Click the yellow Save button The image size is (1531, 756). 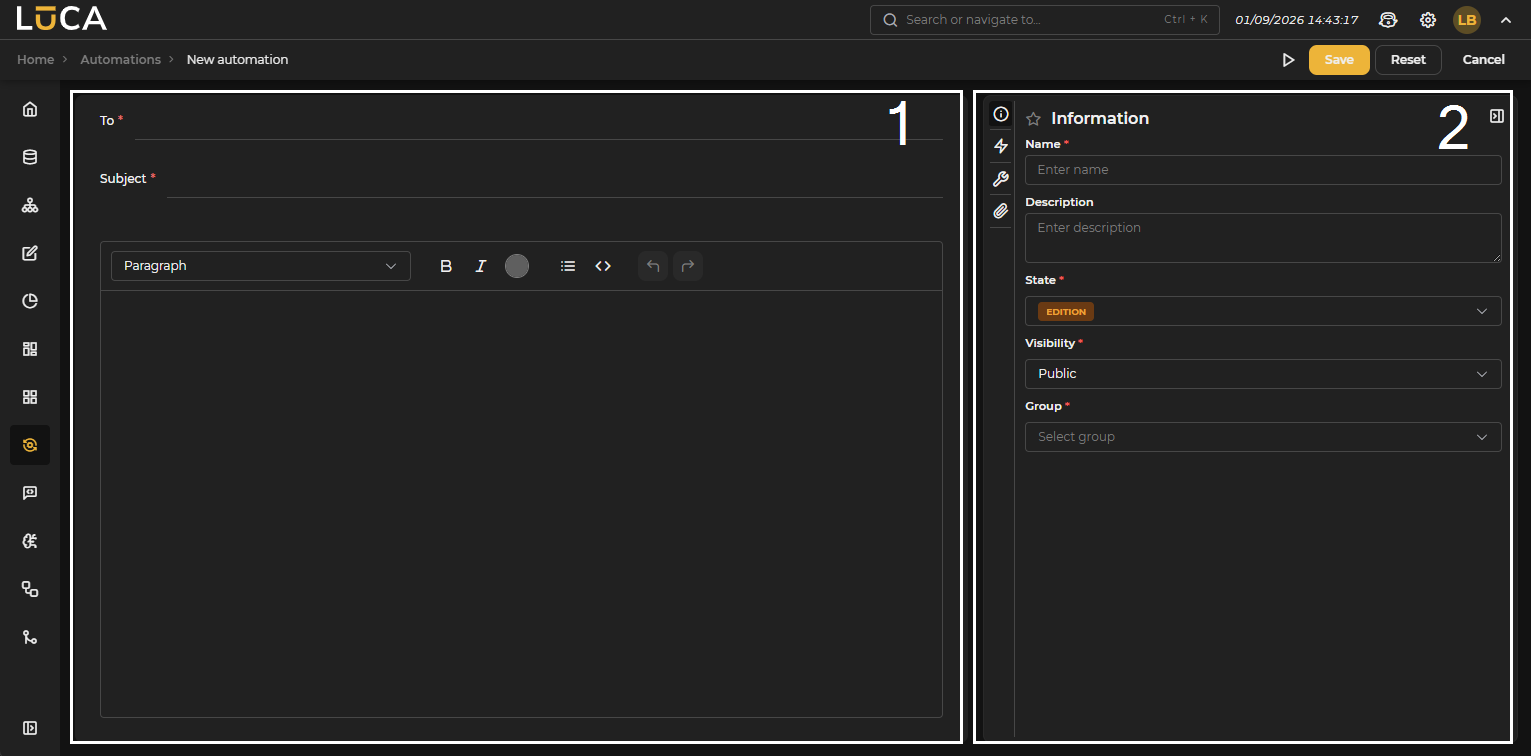point(1339,60)
